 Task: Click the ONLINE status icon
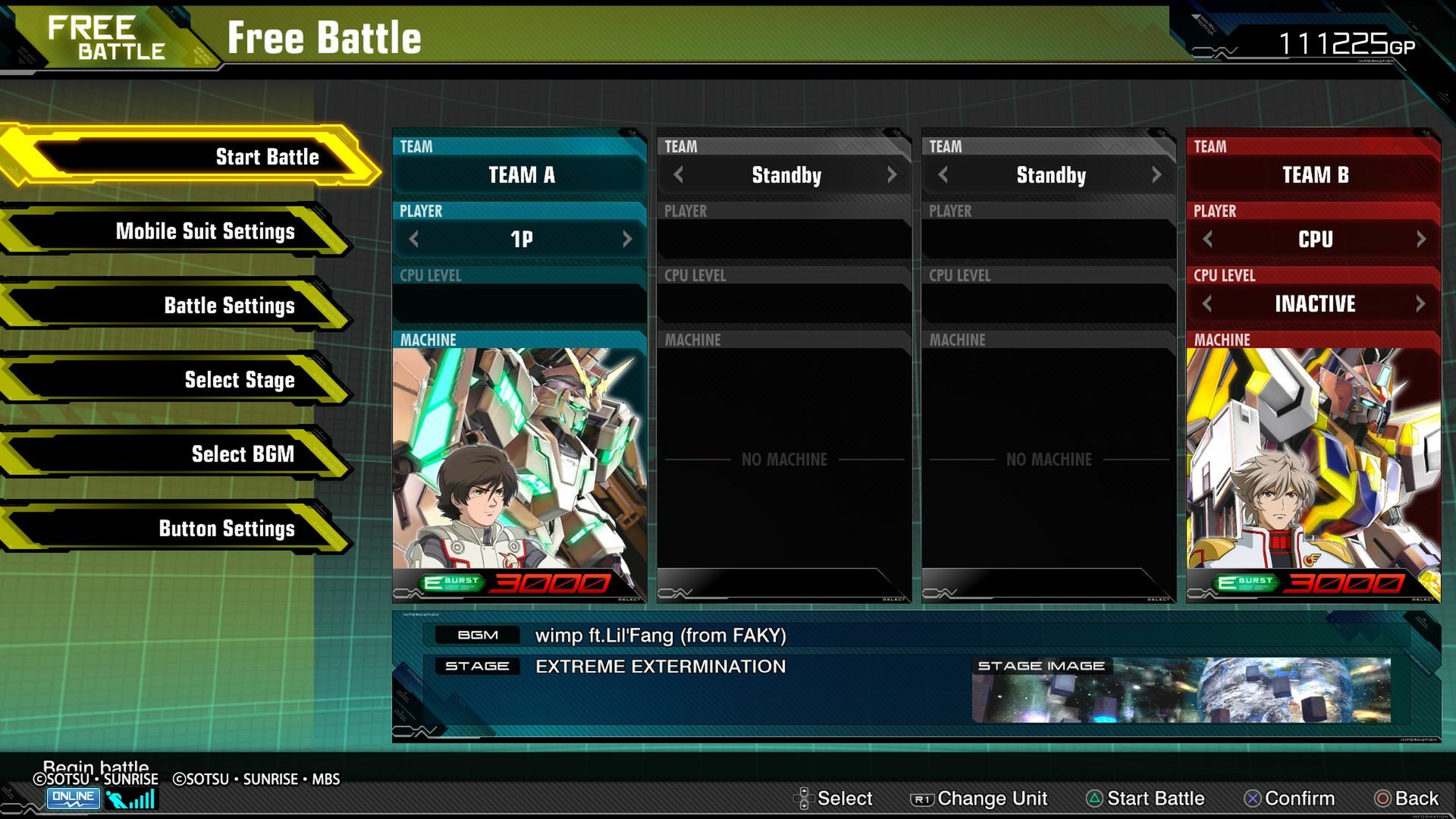(x=73, y=798)
